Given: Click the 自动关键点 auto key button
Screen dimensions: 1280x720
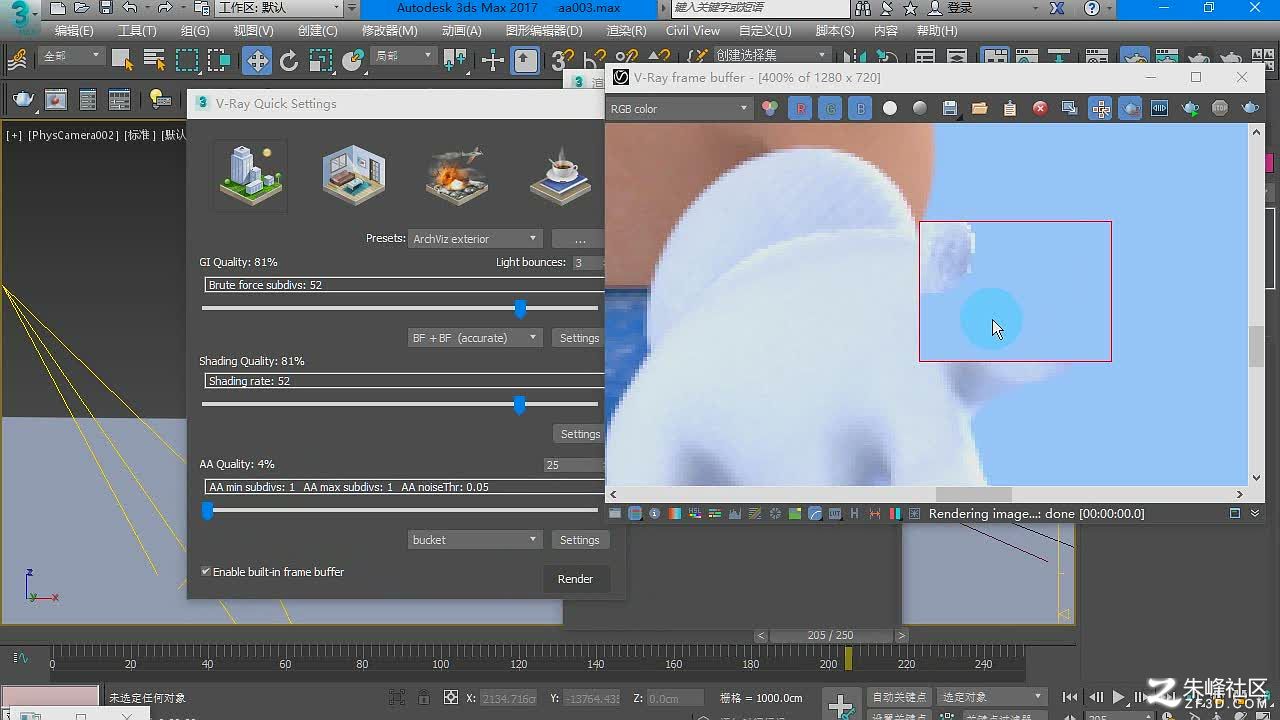Looking at the screenshot, I should pyautogui.click(x=899, y=697).
